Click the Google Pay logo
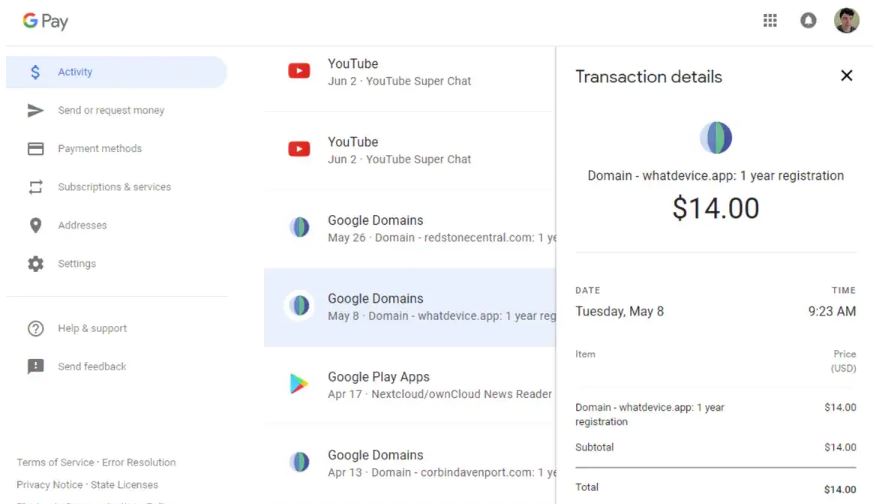 (45, 21)
